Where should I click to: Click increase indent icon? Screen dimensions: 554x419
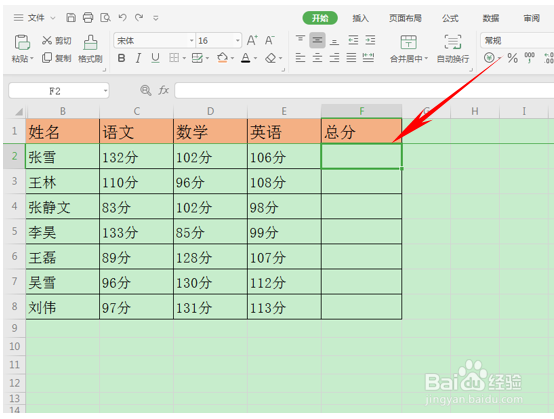pyautogui.click(x=370, y=40)
